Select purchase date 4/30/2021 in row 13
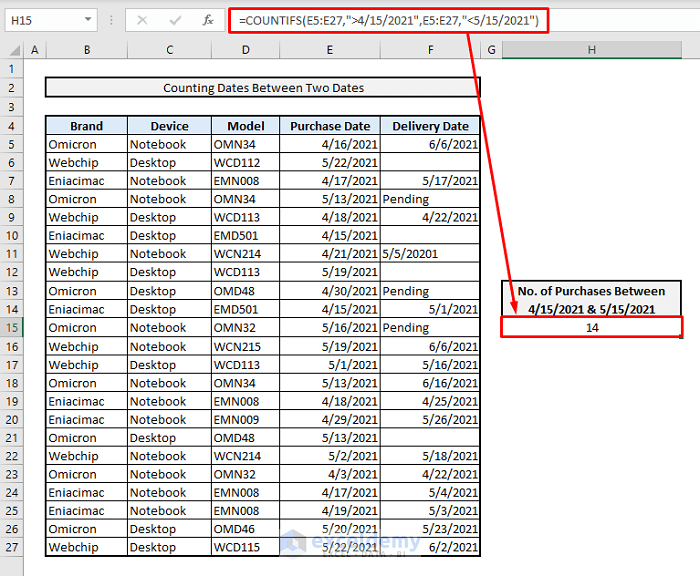The height and width of the screenshot is (576, 700). 330,291
